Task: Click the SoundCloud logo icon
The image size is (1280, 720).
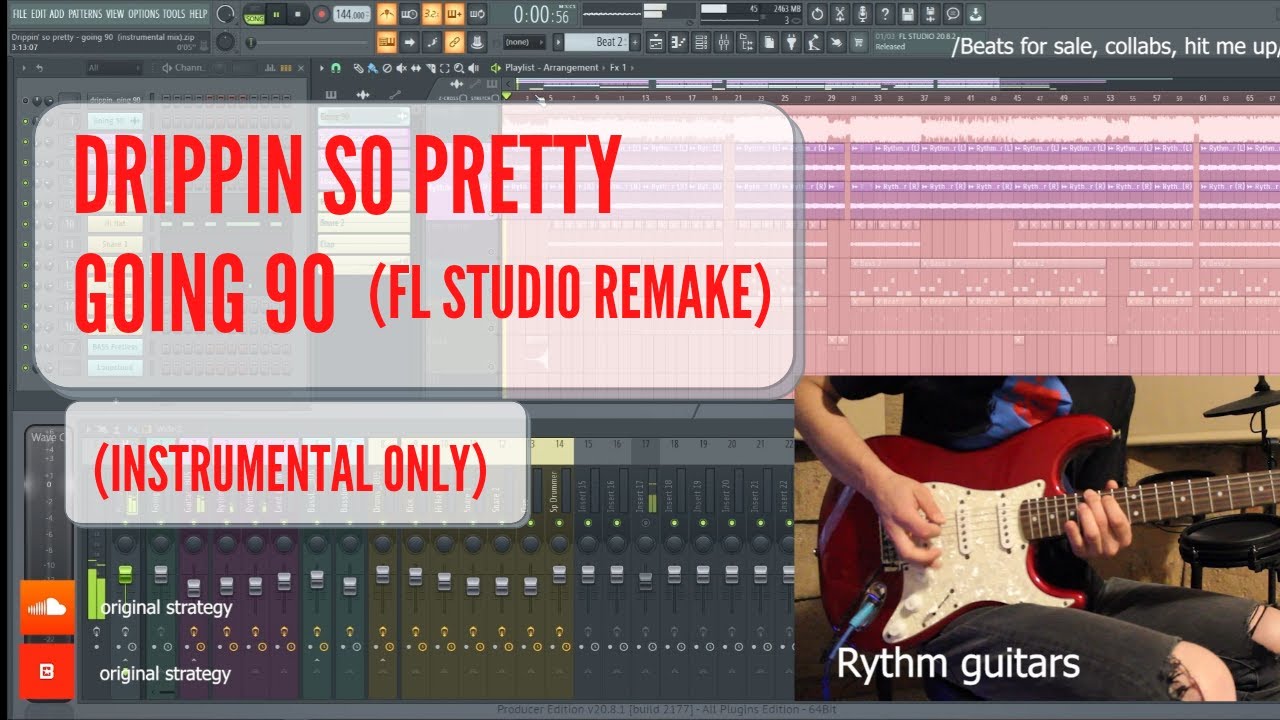Action: [47, 607]
